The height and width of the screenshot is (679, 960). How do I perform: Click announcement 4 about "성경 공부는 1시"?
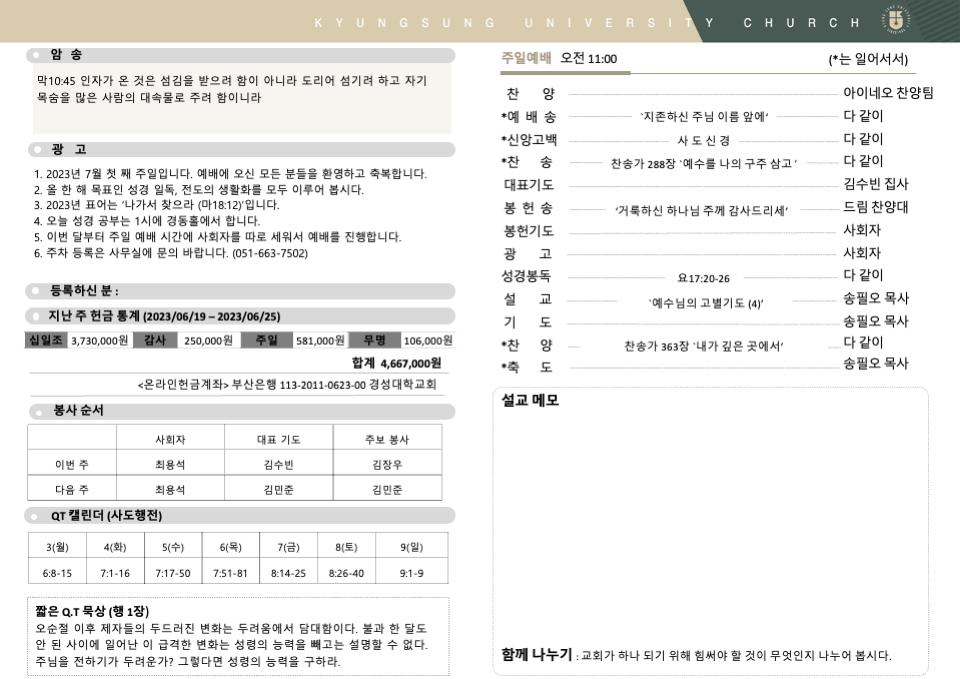[147, 221]
